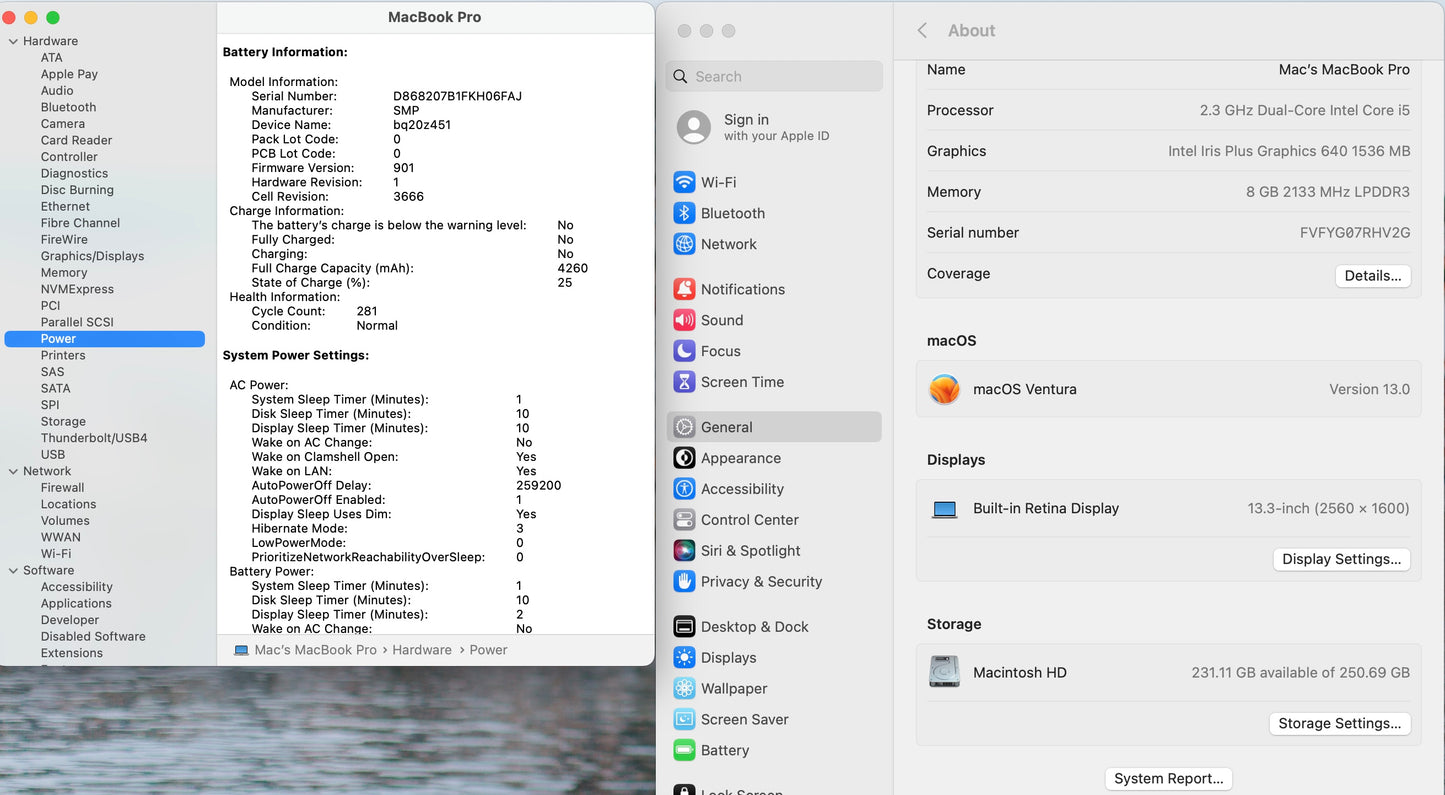Click the coverage Details... button
The width and height of the screenshot is (1445, 795).
click(x=1372, y=276)
